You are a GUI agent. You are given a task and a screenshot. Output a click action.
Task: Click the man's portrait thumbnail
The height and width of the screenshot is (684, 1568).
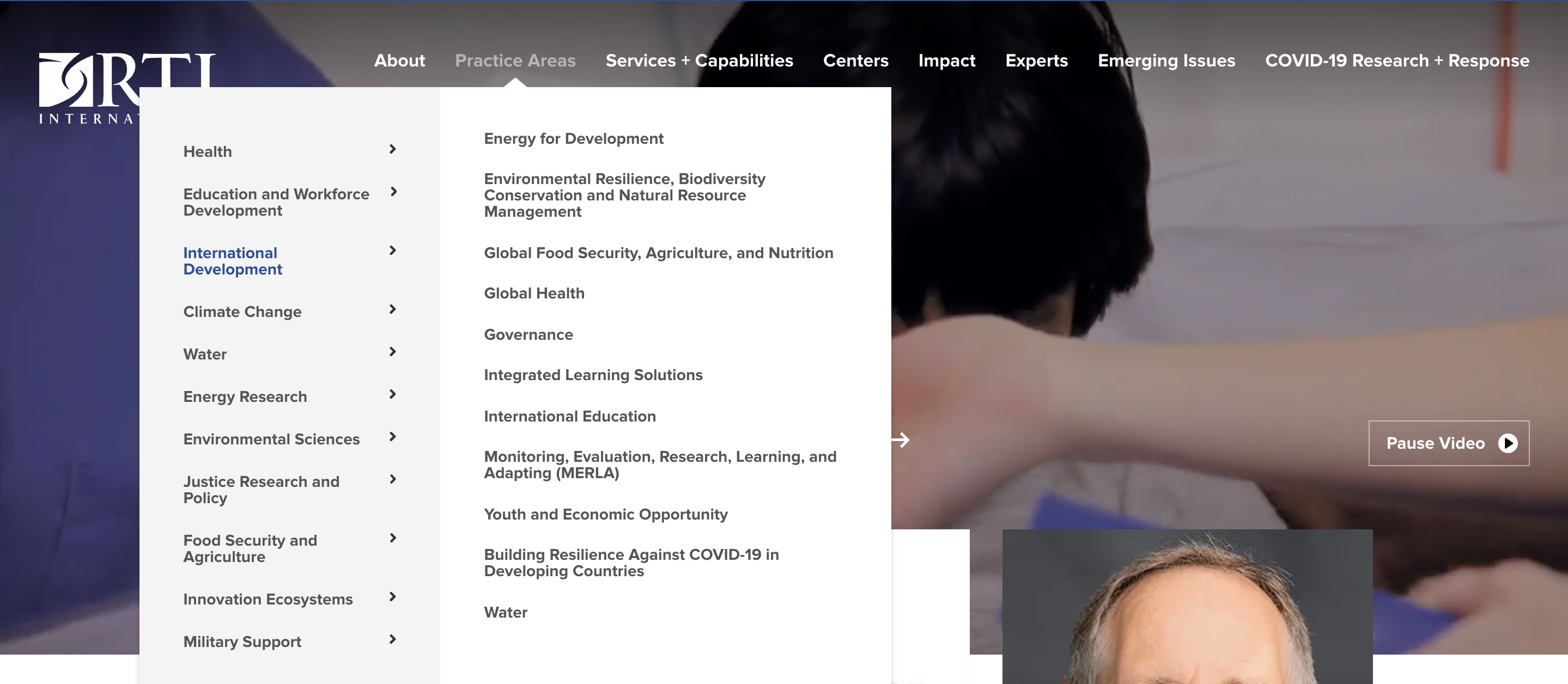tap(1187, 606)
